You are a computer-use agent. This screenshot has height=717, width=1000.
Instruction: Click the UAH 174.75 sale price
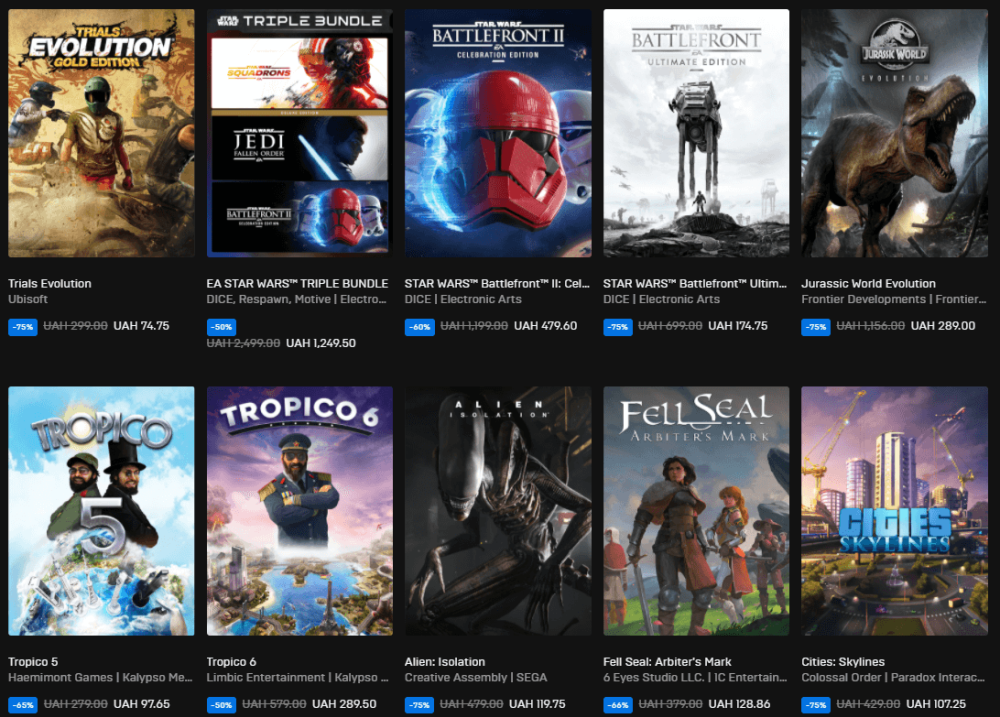pyautogui.click(x=738, y=326)
